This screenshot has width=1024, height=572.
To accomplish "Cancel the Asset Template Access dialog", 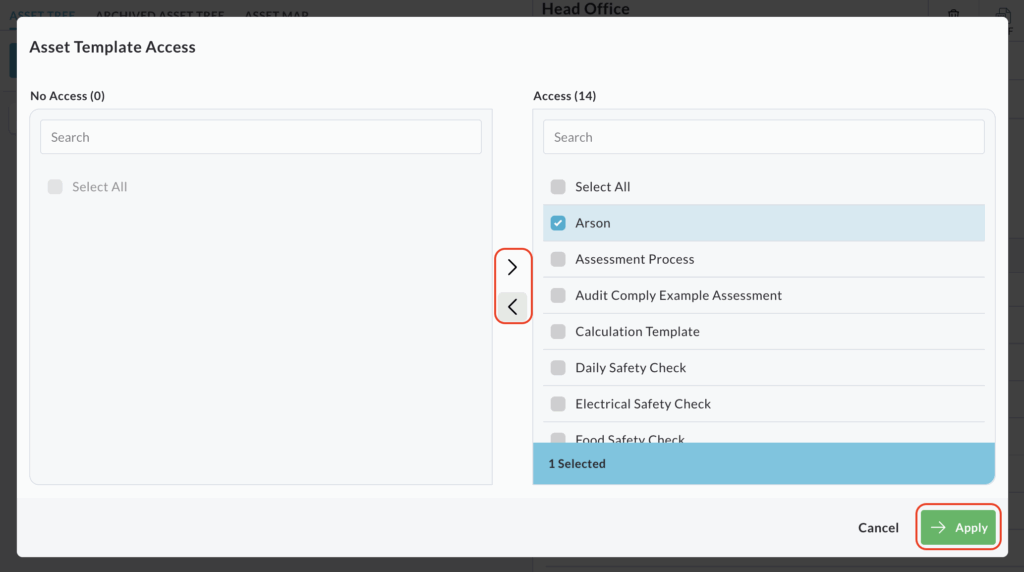I will (878, 528).
